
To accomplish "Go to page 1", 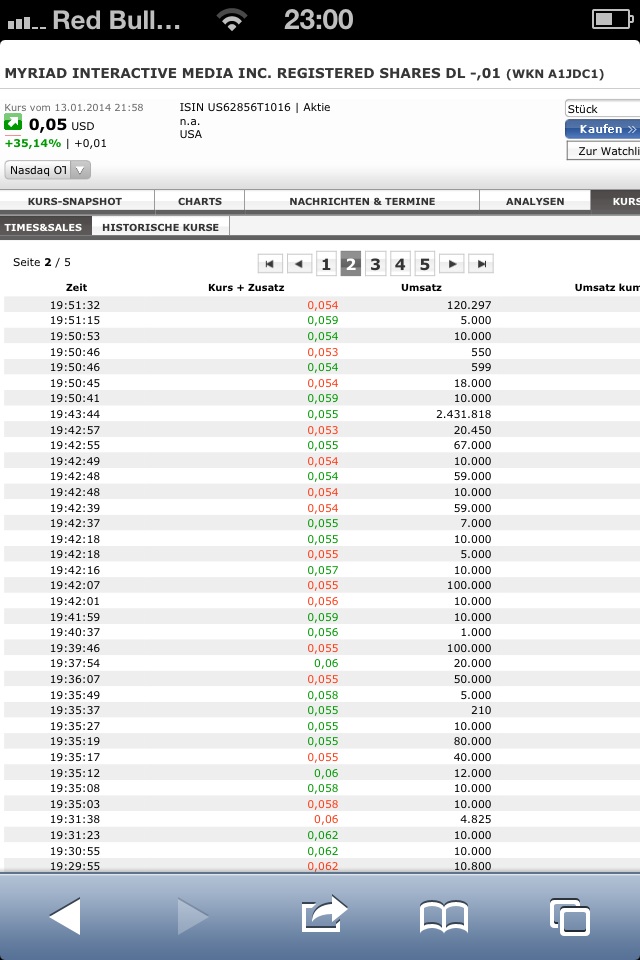I will [326, 264].
